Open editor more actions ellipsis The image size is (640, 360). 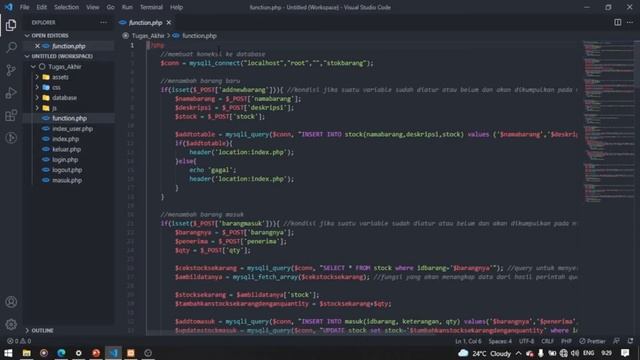pyautogui.click(x=630, y=22)
